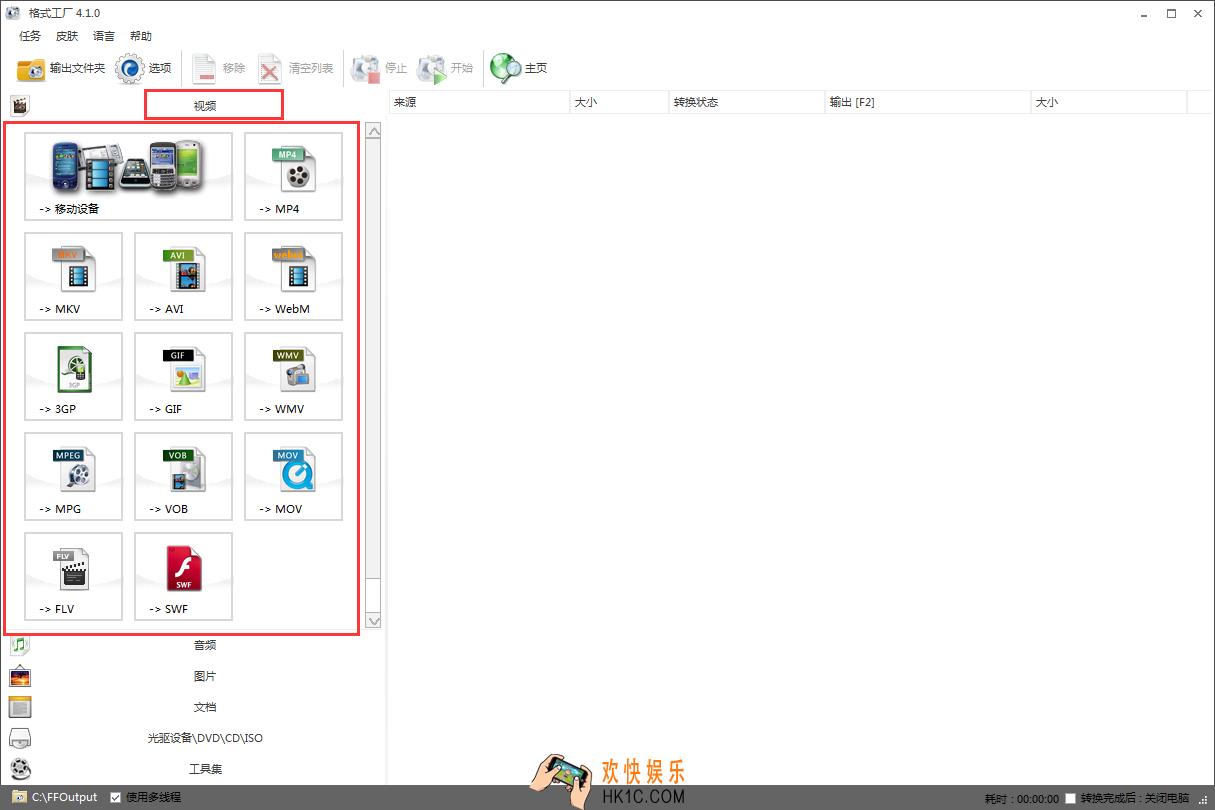This screenshot has width=1215, height=810.
Task: Click the format list scroll-down arrow
Action: coord(374,621)
